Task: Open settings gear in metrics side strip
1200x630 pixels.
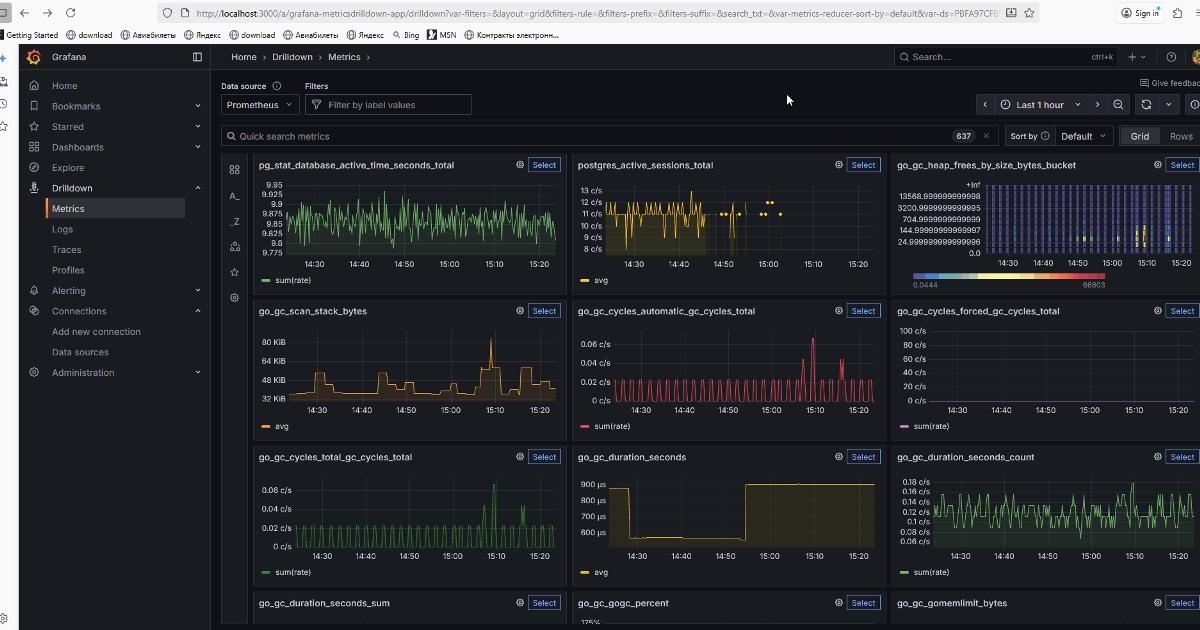Action: coord(234,298)
